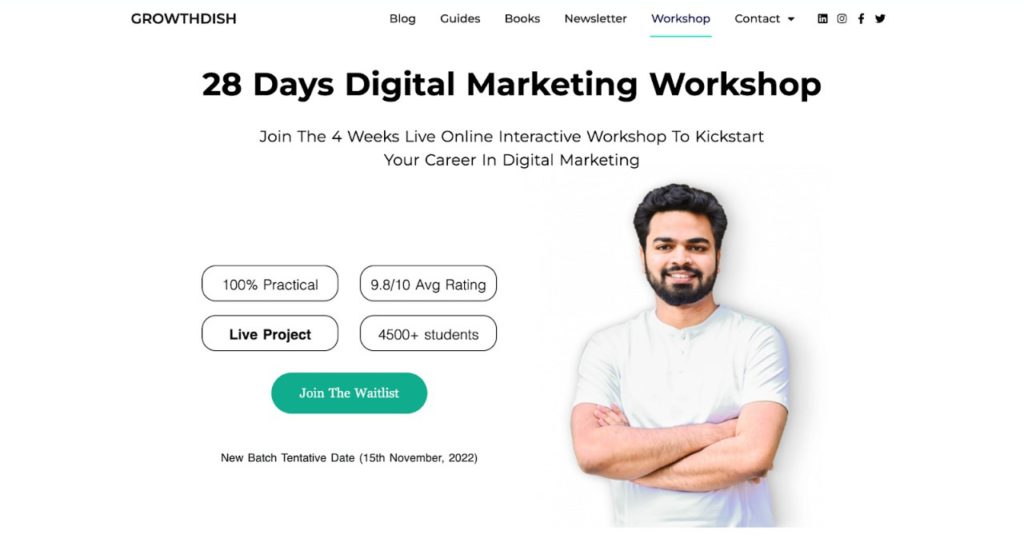Image resolution: width=1024 pixels, height=558 pixels.
Task: Click the instructor photo
Action: click(679, 355)
